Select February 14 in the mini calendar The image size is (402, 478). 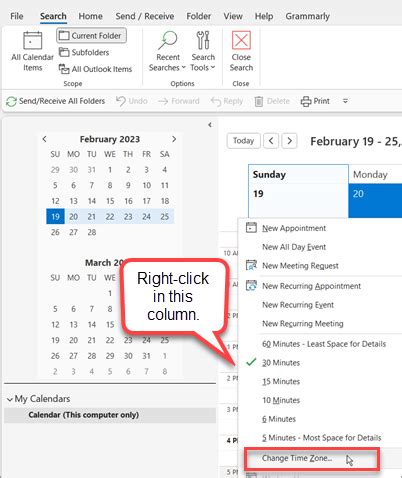point(92,201)
